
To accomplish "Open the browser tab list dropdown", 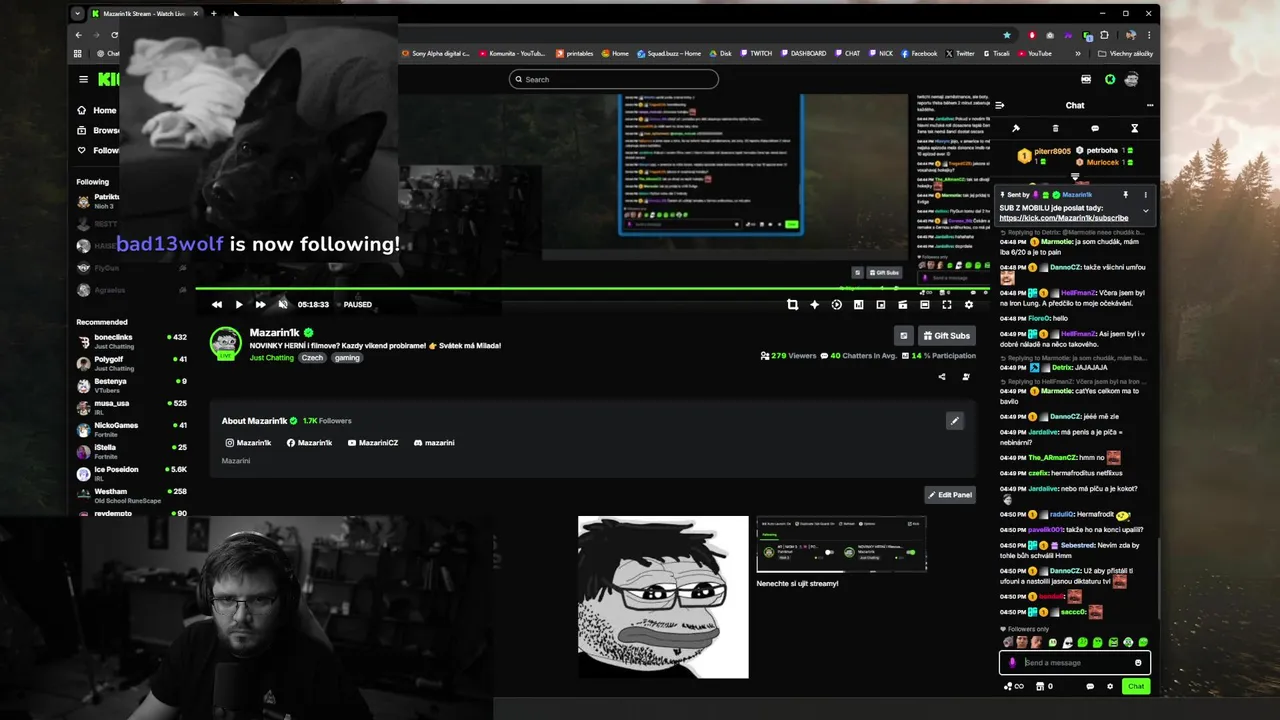I will (78, 14).
